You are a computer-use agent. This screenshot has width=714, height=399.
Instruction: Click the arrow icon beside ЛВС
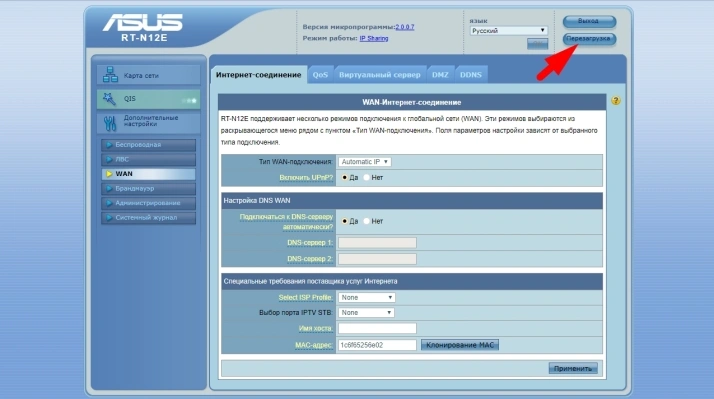tap(109, 159)
